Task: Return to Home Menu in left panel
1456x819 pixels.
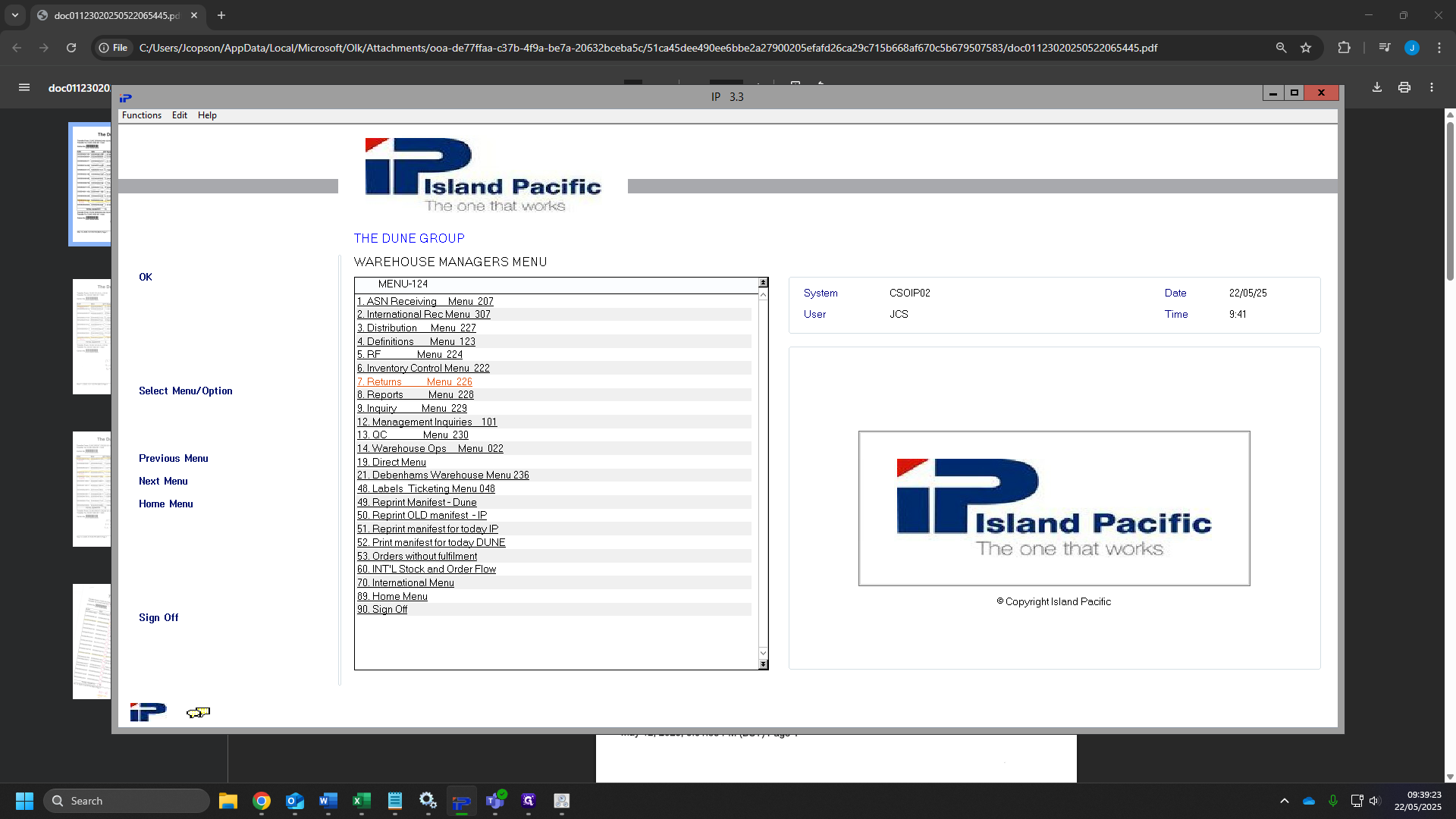Action: [x=166, y=504]
